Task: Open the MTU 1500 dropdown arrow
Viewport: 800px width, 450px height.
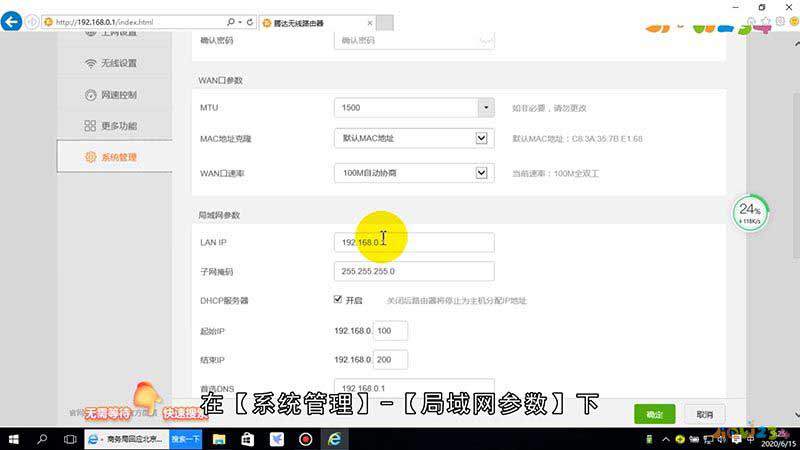Action: click(x=486, y=108)
